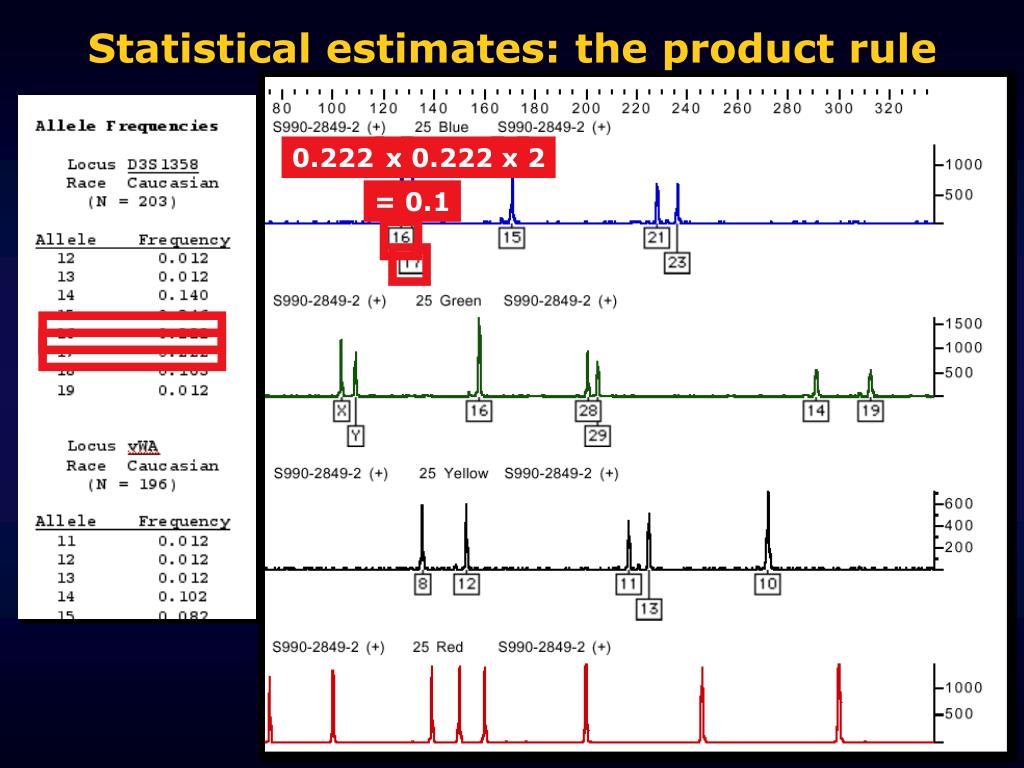Click the 1500 value on the green panel axis
Image resolution: width=1024 pixels, height=768 pixels.
963,324
